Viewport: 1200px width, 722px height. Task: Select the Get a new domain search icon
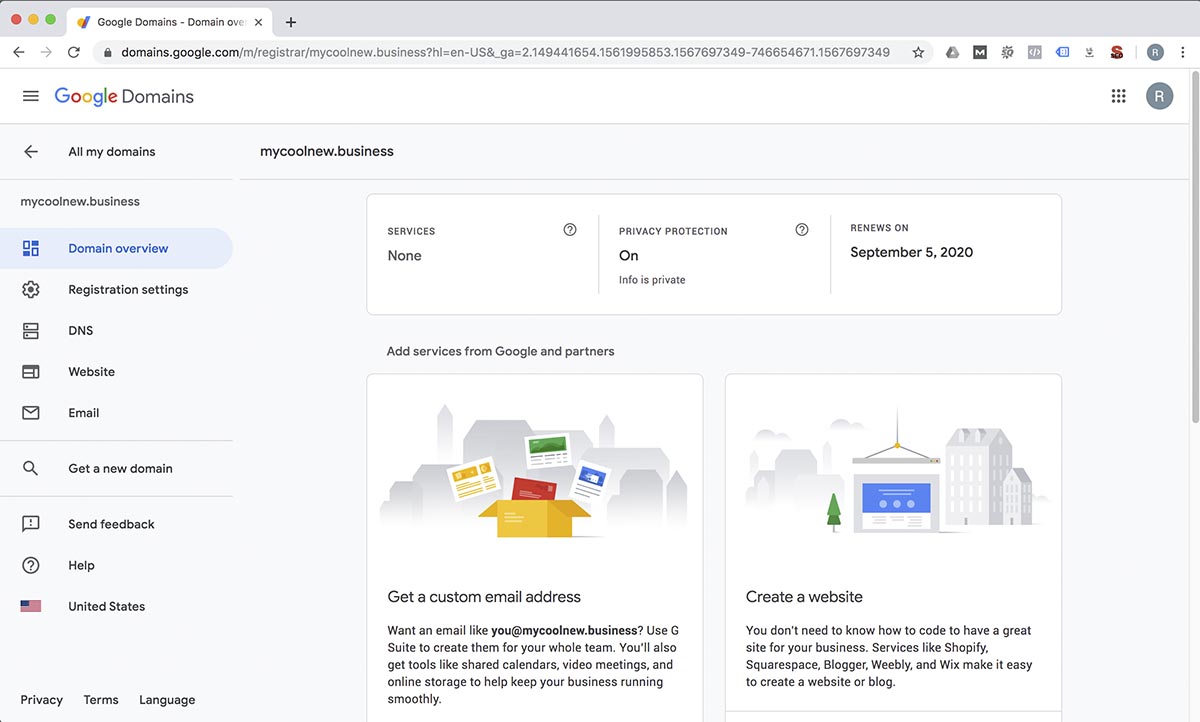coord(30,467)
